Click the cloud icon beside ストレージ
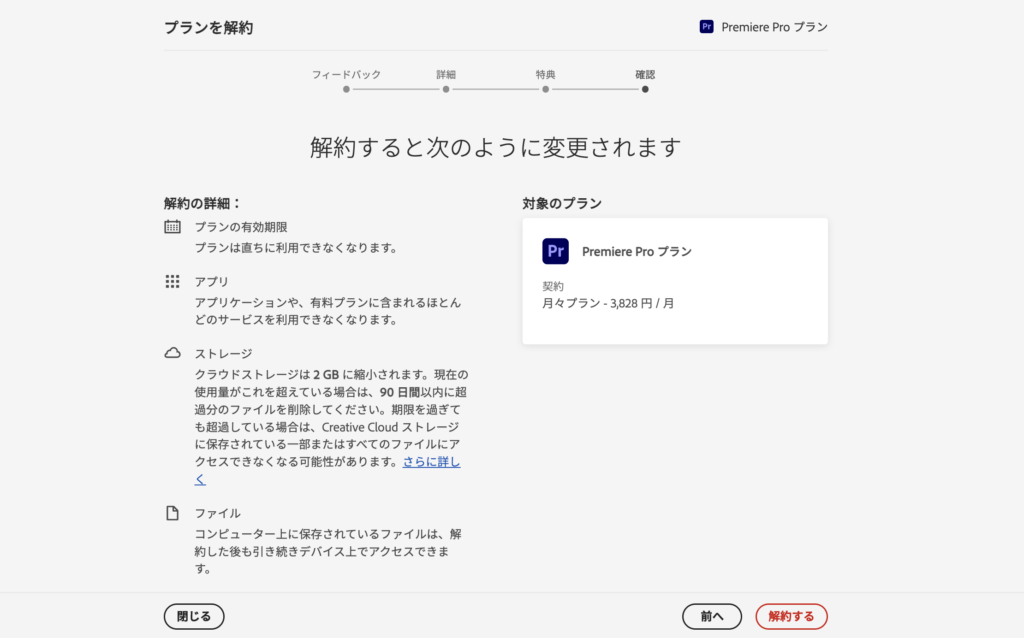The image size is (1024, 638). click(172, 353)
